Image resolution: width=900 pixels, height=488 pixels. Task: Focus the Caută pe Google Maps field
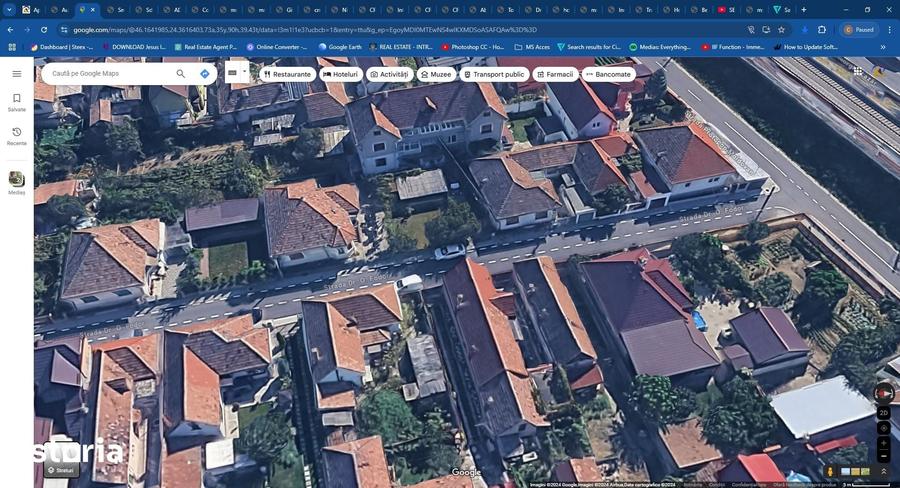109,73
